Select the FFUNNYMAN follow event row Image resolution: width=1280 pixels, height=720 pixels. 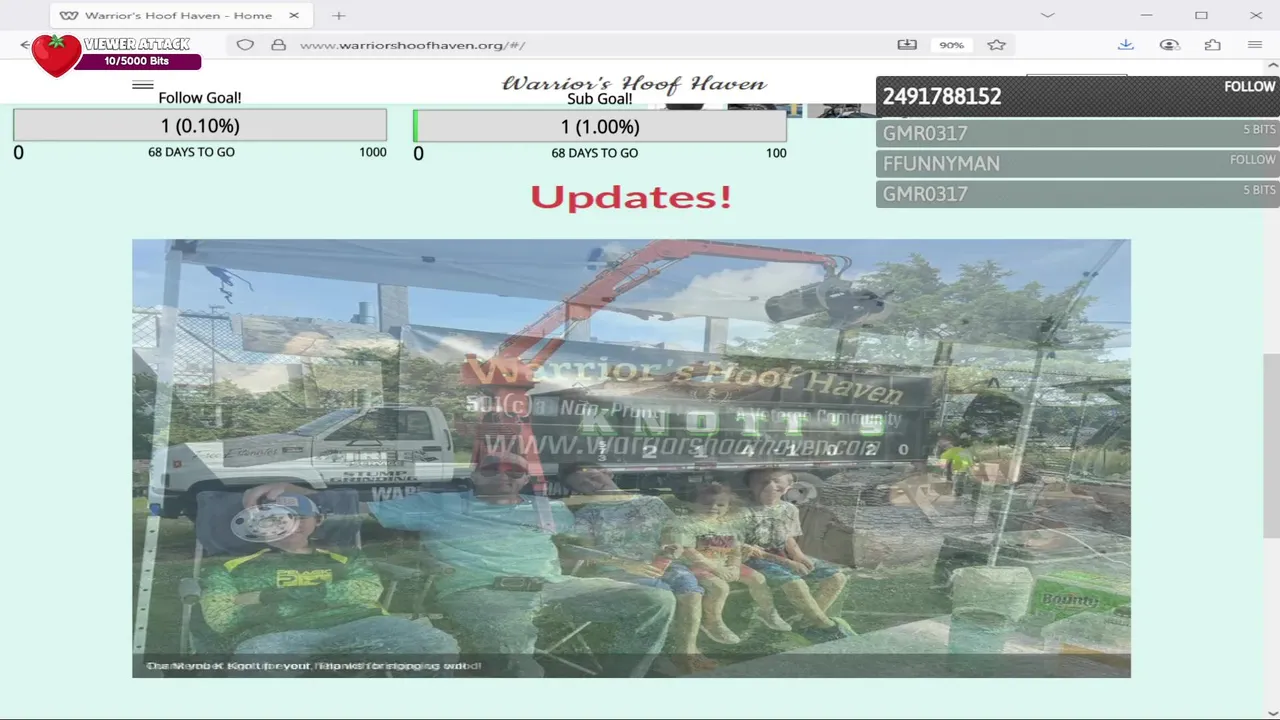pyautogui.click(x=1078, y=163)
